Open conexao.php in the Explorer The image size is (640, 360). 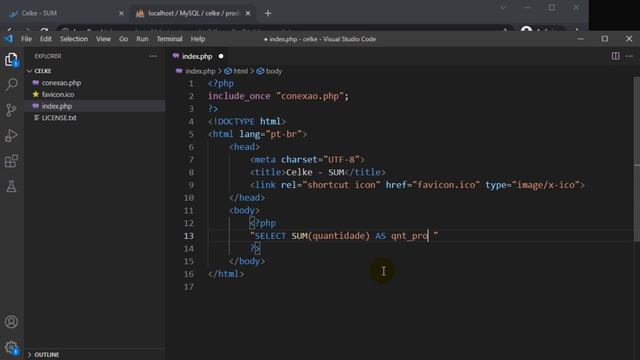click(61, 83)
